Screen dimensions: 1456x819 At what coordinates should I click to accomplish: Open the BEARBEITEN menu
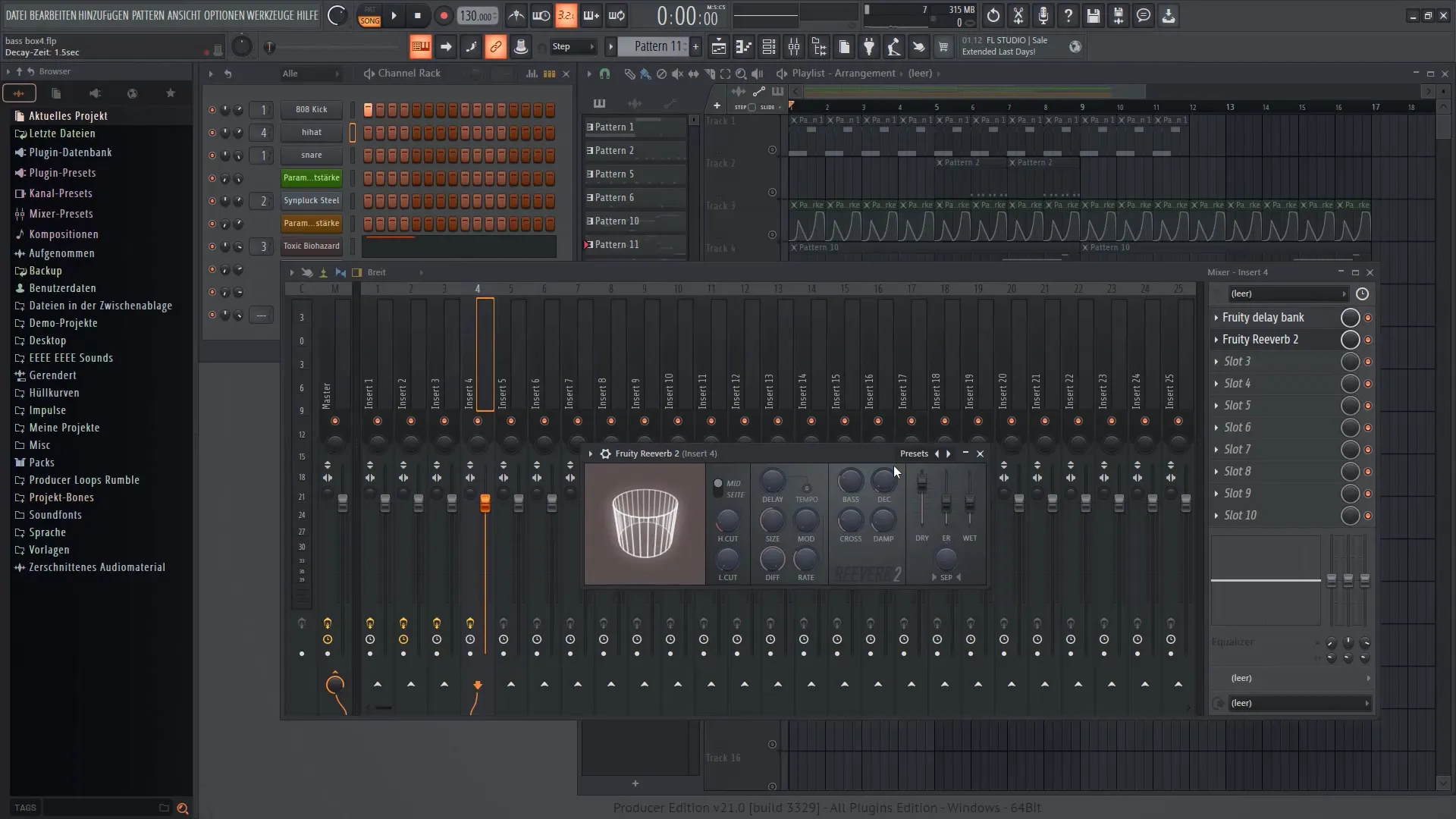[x=52, y=15]
